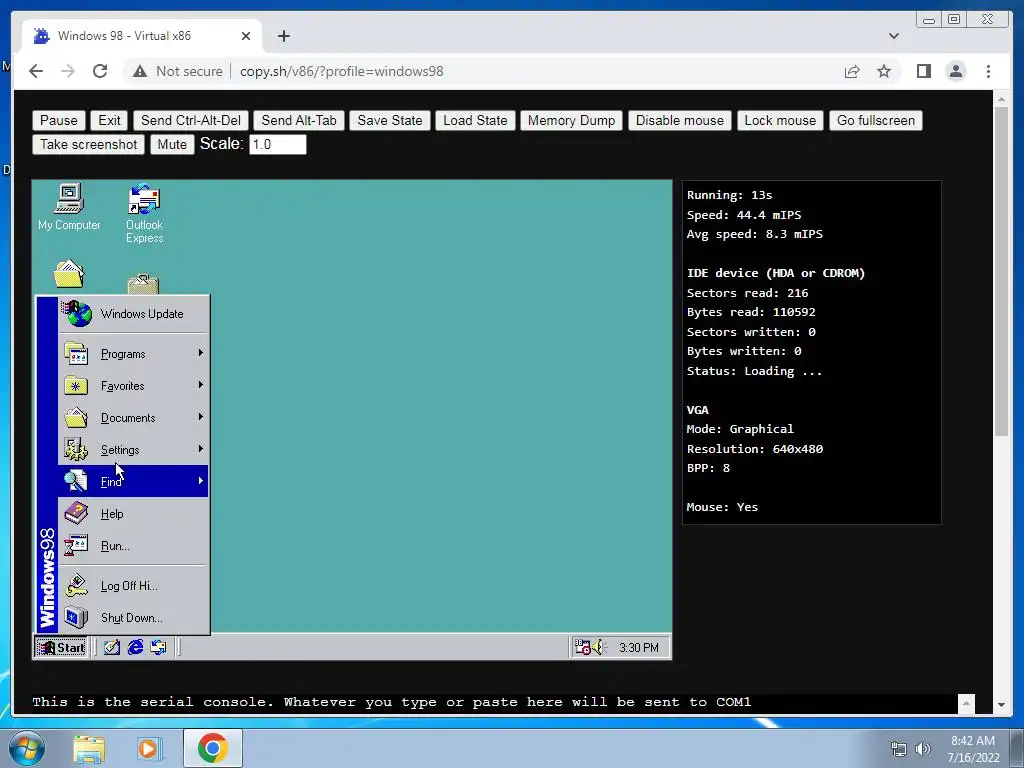Expand Documents submenu arrow

tap(200, 417)
